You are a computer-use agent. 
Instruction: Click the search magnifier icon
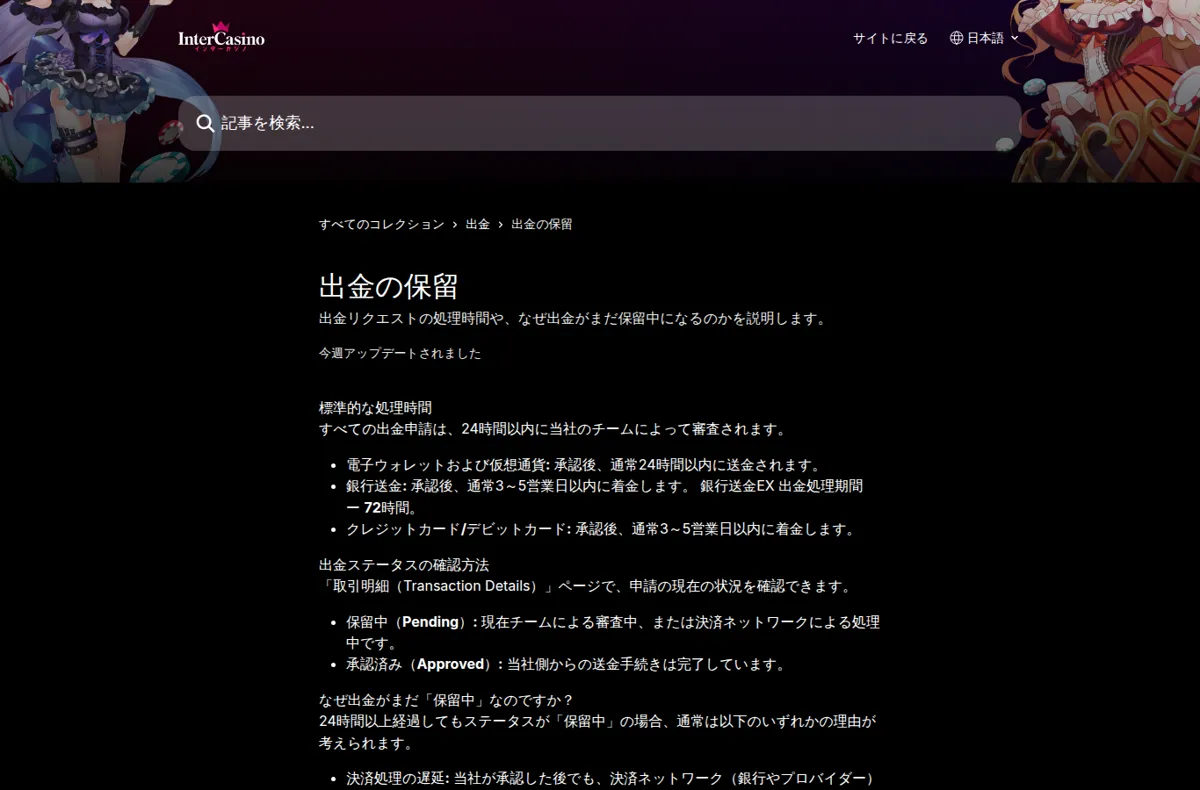pyautogui.click(x=205, y=123)
